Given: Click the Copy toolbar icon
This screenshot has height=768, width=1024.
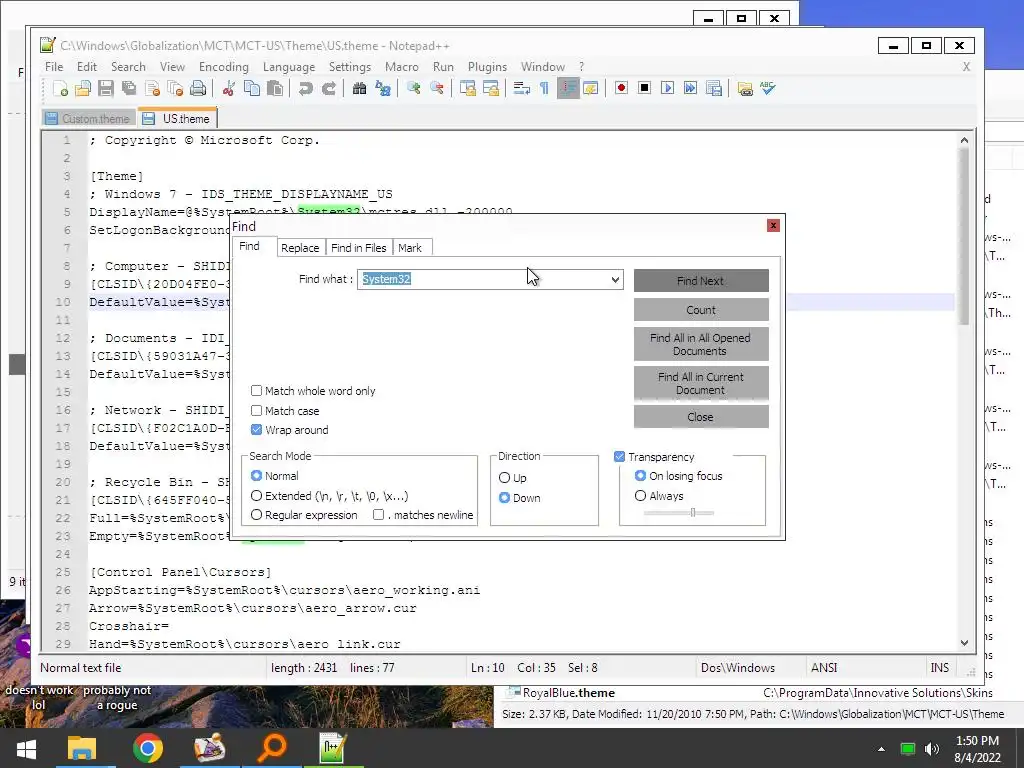Looking at the screenshot, I should (x=251, y=88).
